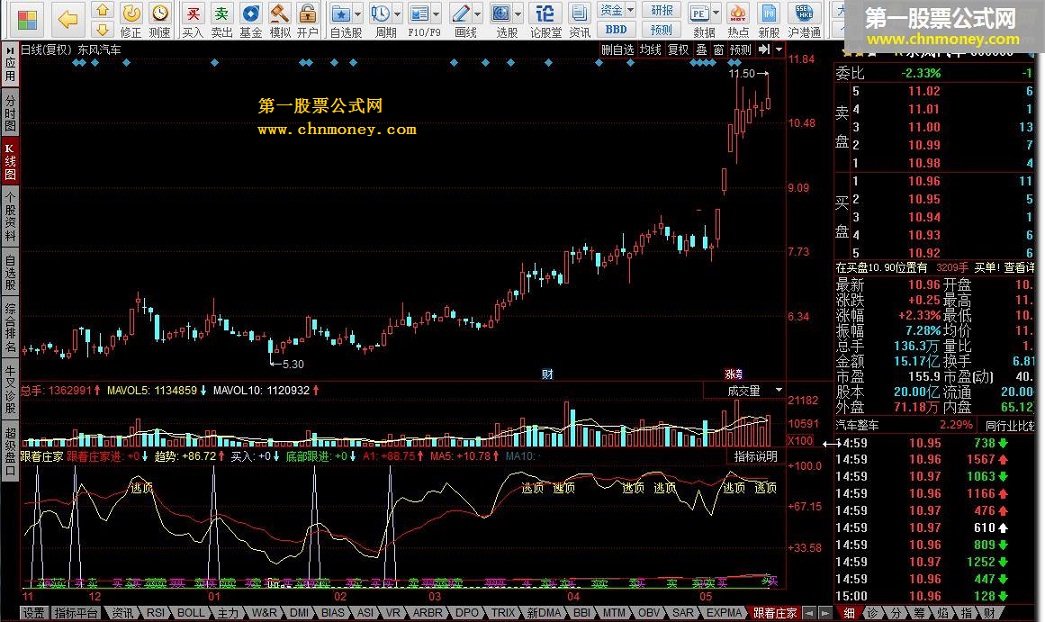This screenshot has width=1045, height=622.
Task: Toggle 预测 forecast on chart
Action: (740, 49)
